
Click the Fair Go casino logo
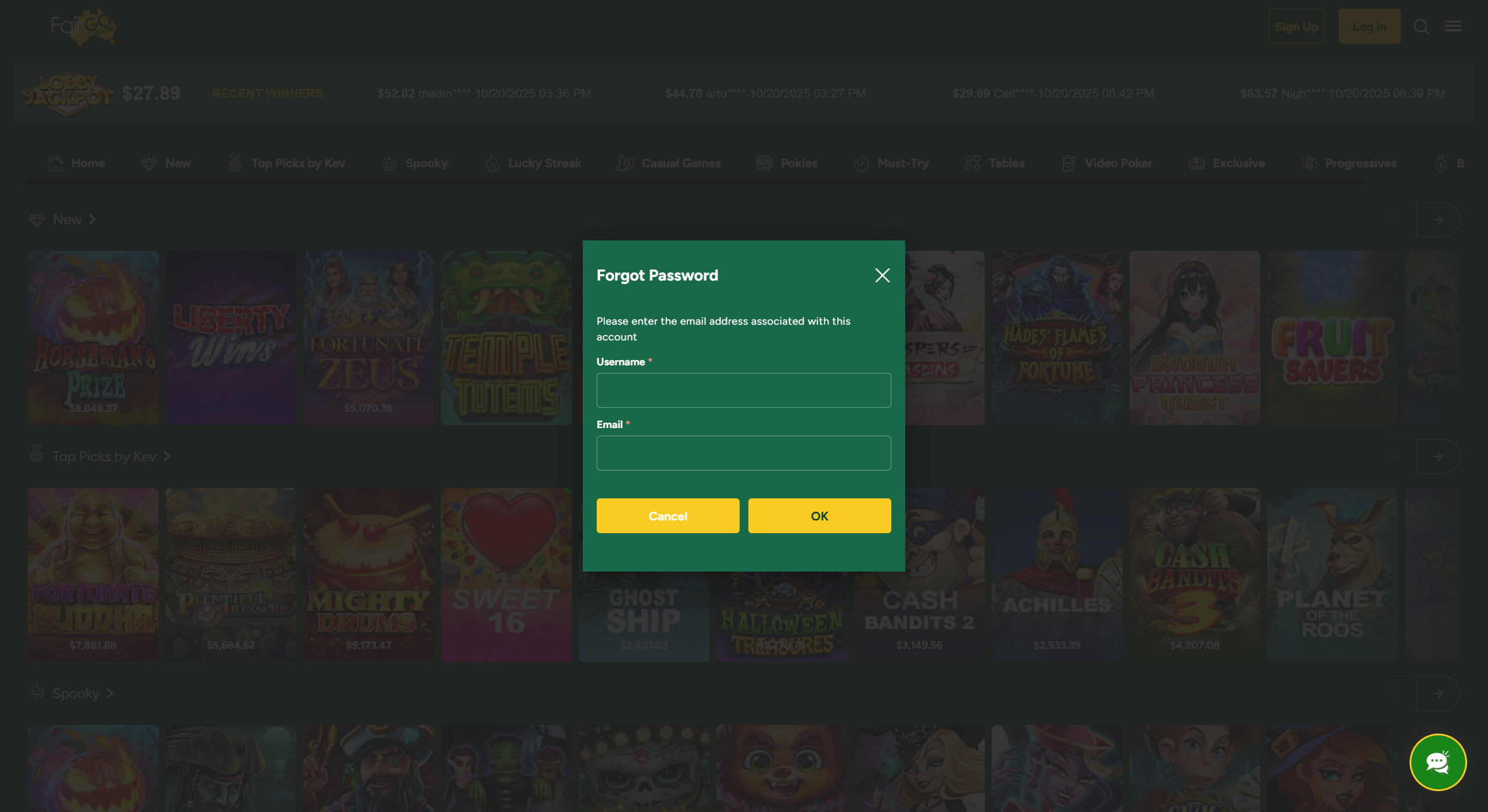click(x=82, y=26)
